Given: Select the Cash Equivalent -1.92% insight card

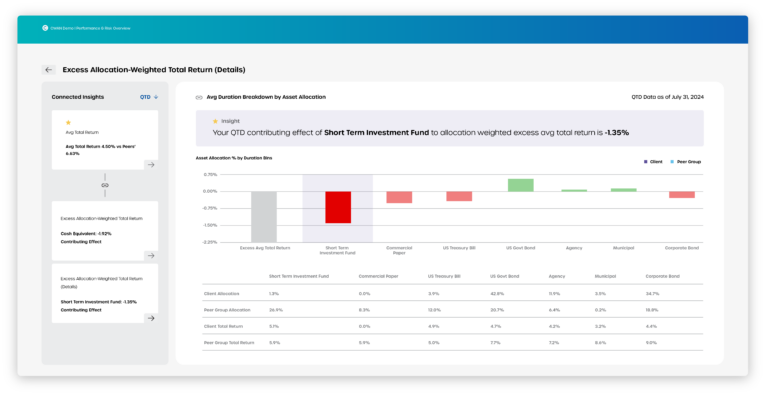Looking at the screenshot, I should coord(105,231).
